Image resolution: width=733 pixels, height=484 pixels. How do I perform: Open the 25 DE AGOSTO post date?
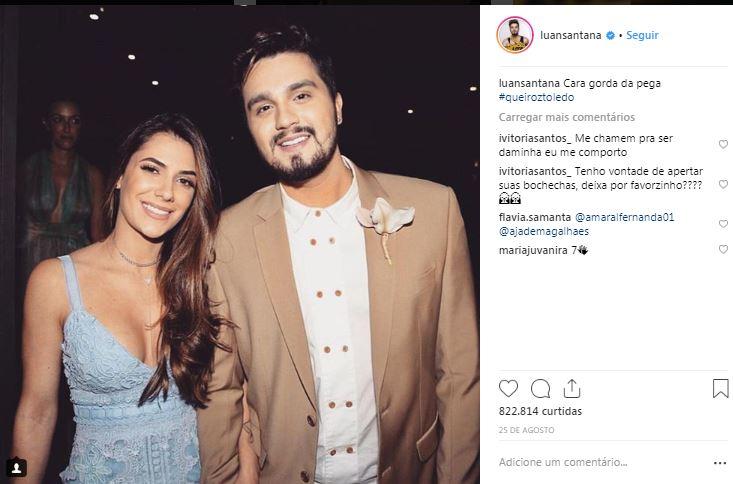coord(525,430)
